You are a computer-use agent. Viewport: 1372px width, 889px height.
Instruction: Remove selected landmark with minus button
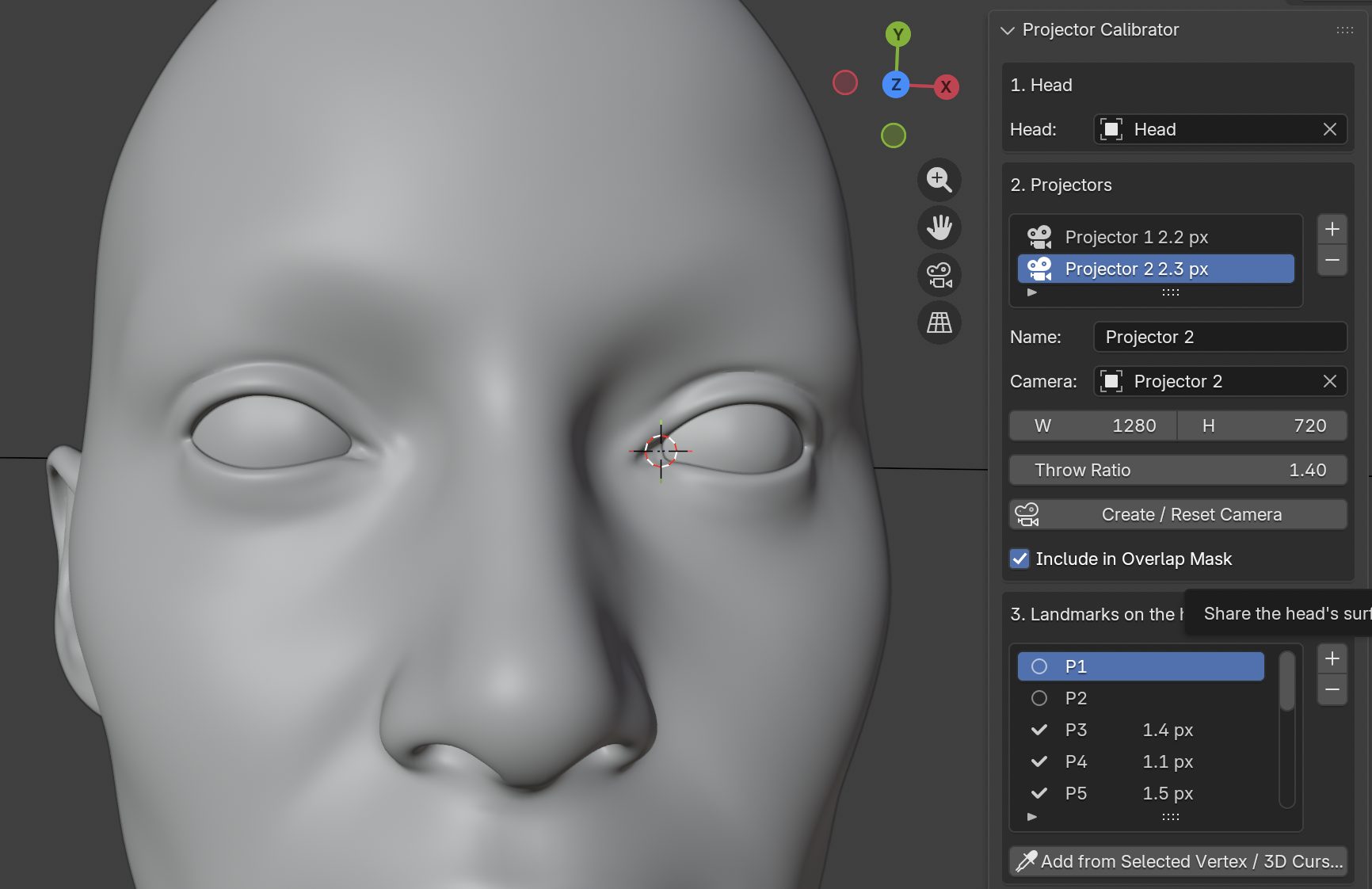click(1332, 689)
